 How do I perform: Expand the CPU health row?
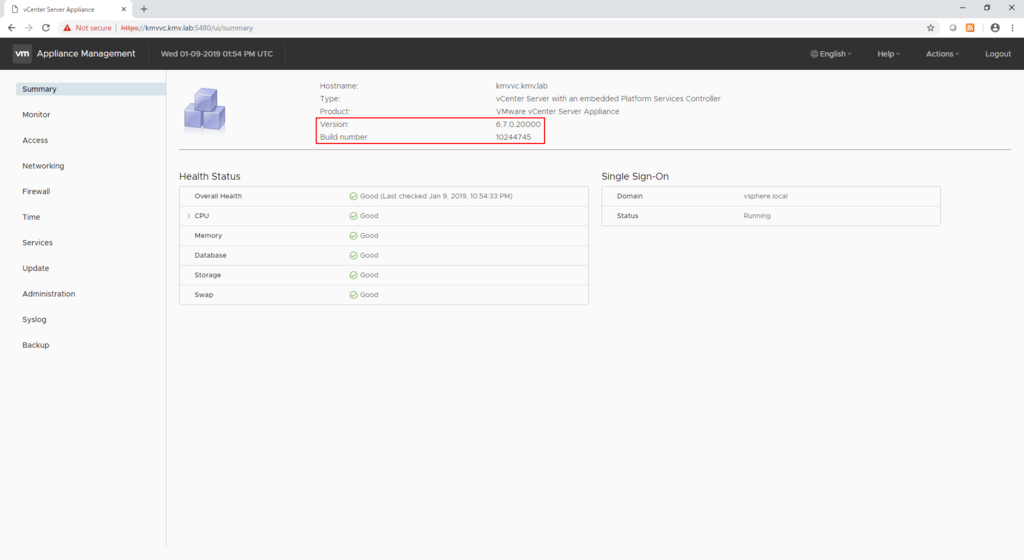(x=189, y=216)
